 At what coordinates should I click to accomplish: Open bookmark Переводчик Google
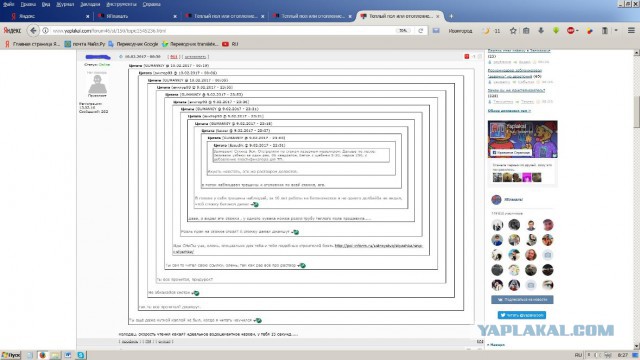tap(133, 44)
